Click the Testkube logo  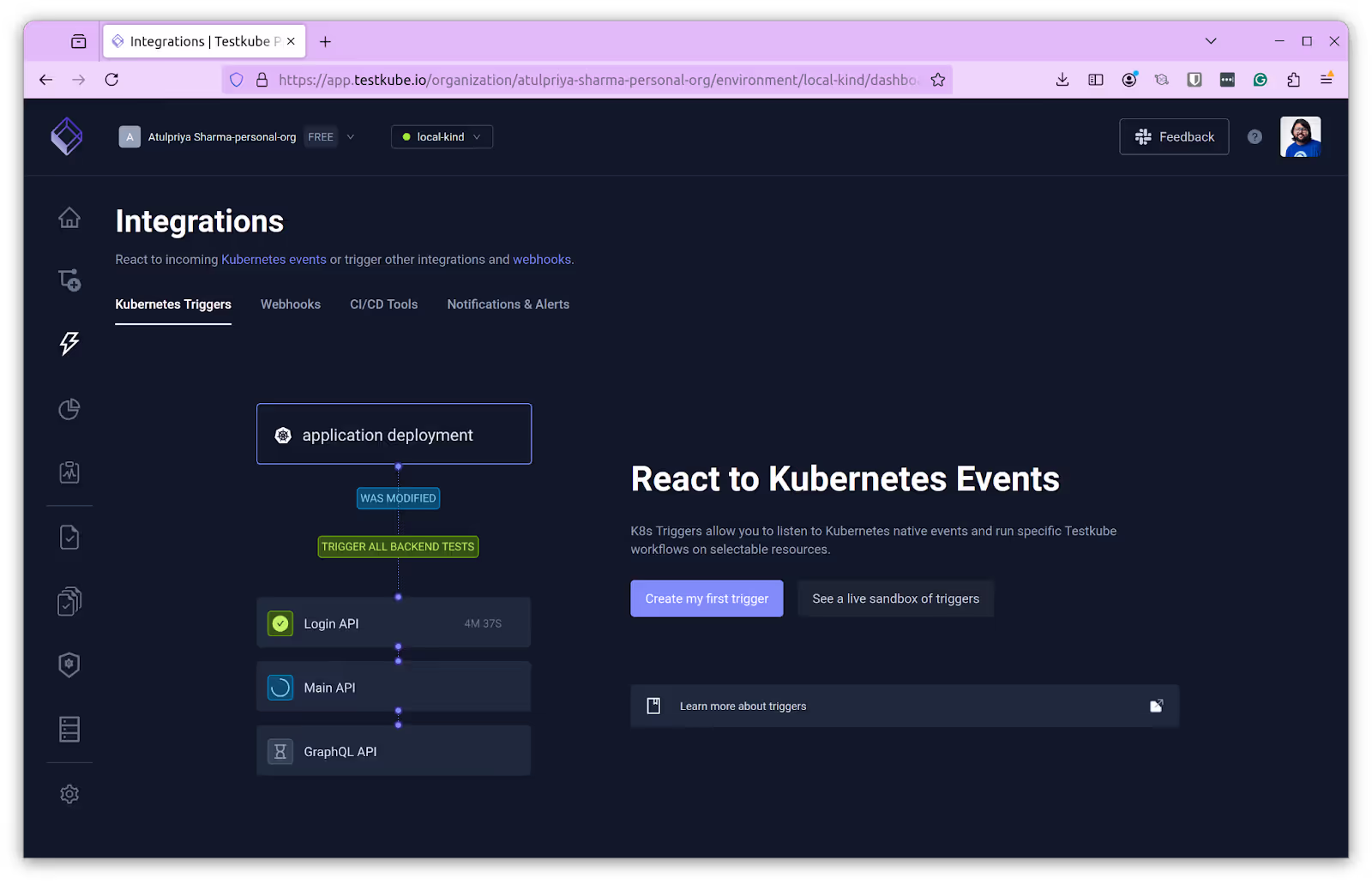pyautogui.click(x=67, y=136)
